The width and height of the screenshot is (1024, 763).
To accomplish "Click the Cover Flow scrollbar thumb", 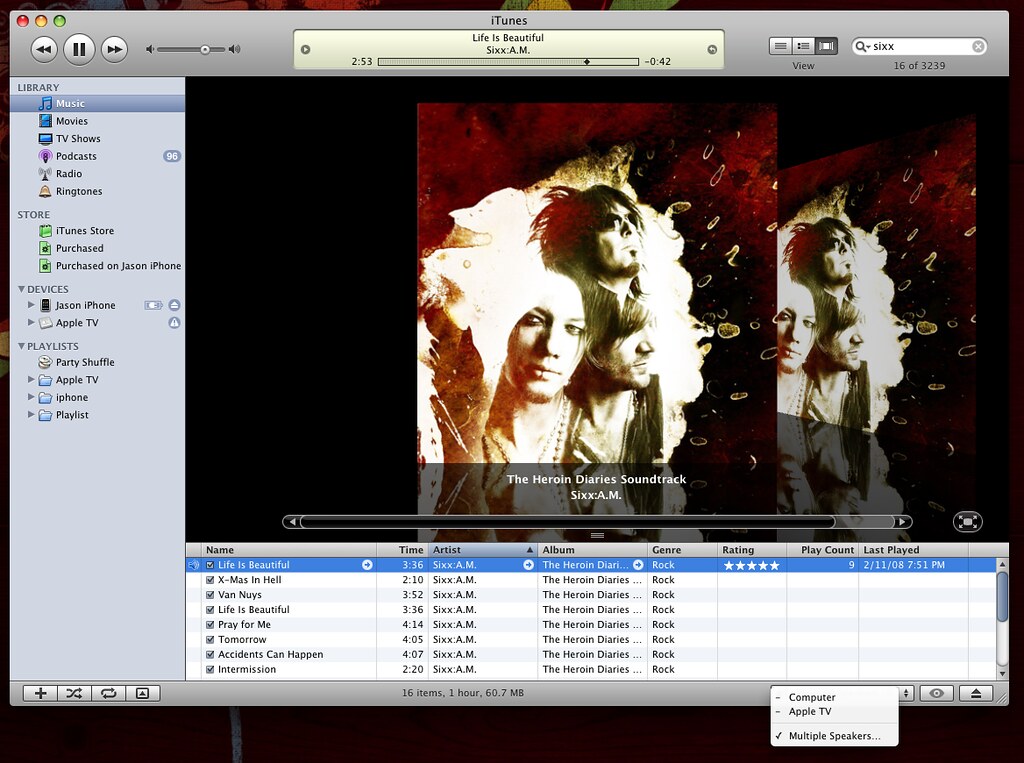I will [x=568, y=522].
